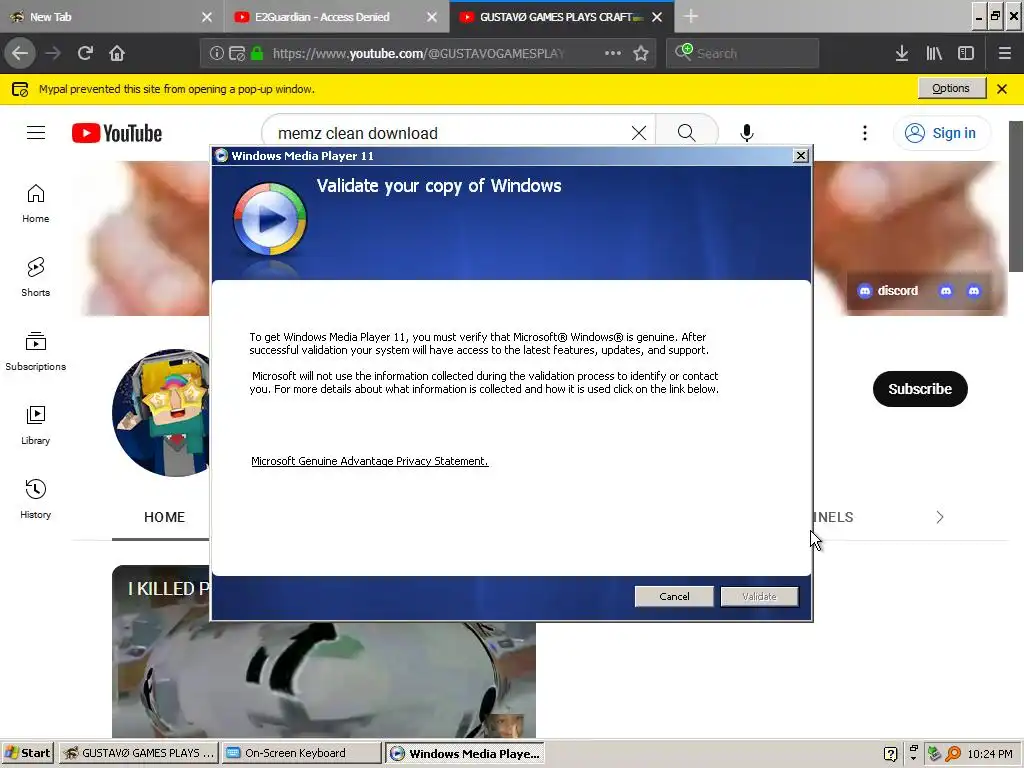Click the Validate button in dialog
Image resolution: width=1024 pixels, height=768 pixels.
pyautogui.click(x=760, y=596)
